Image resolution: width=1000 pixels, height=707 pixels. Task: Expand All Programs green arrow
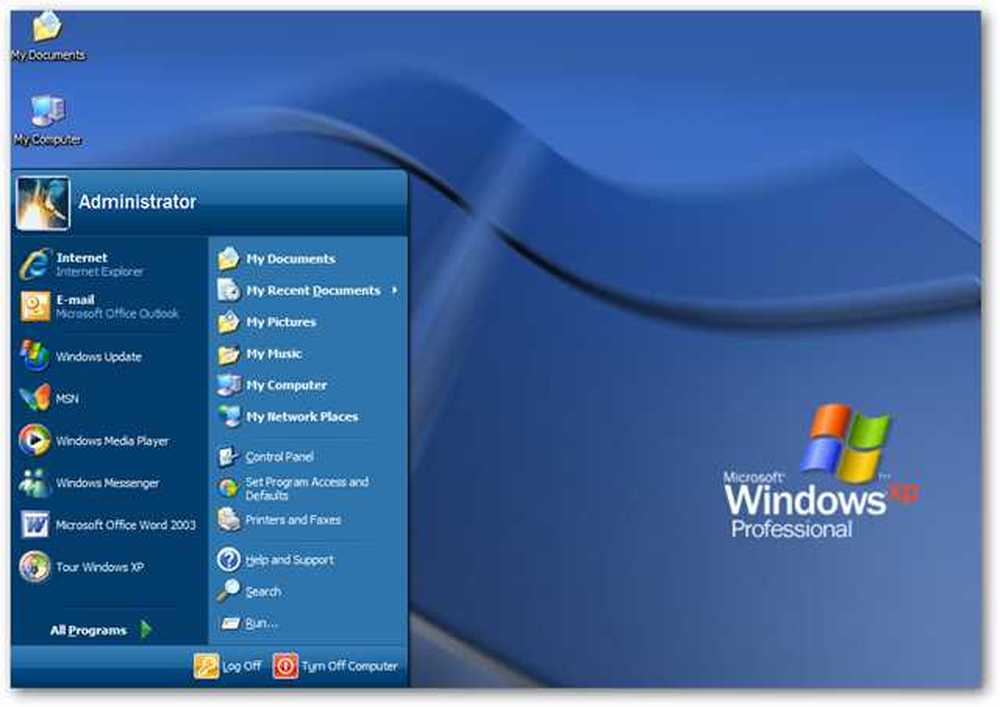point(146,629)
